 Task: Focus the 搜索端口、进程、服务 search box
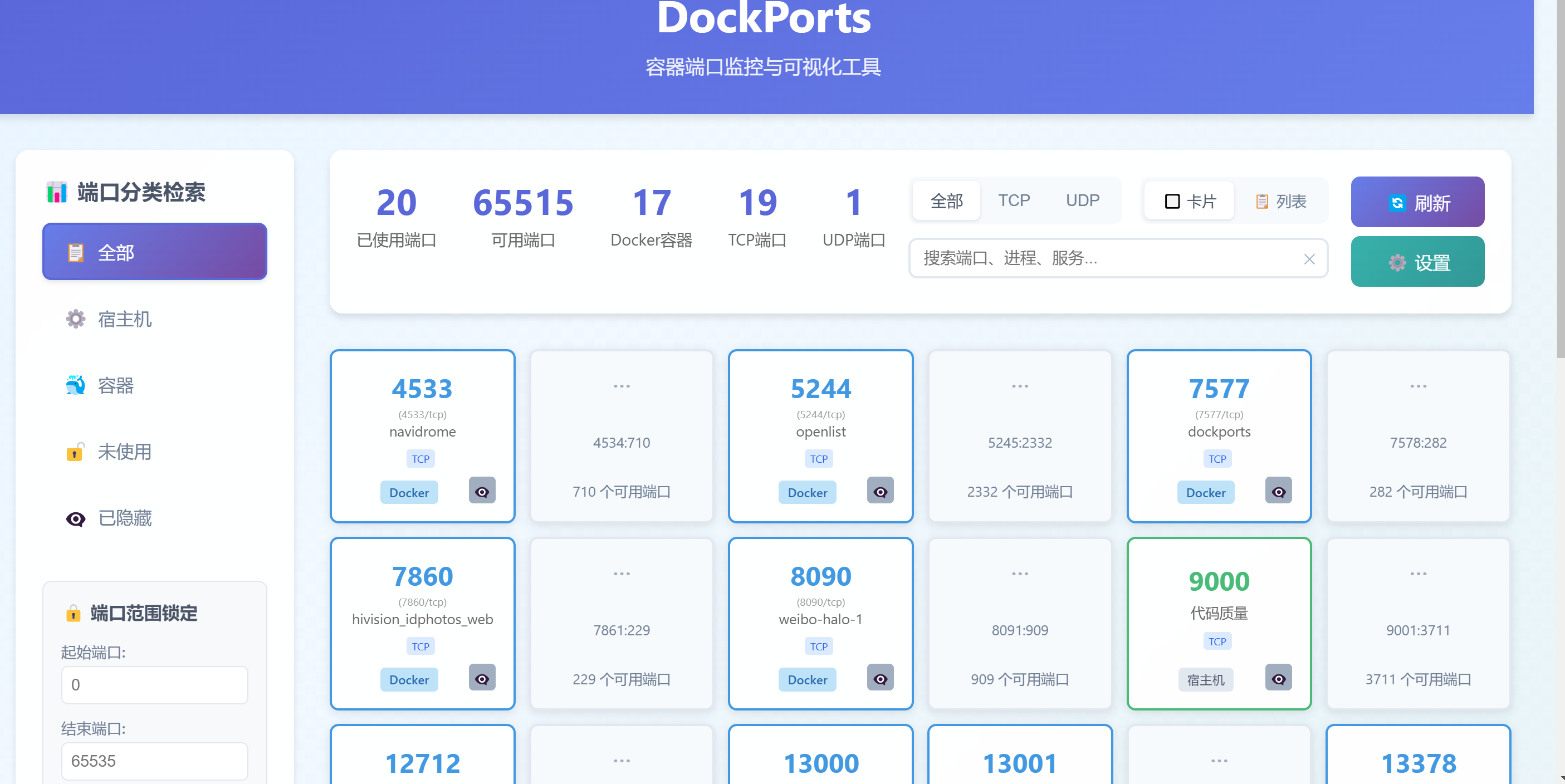pos(1118,258)
